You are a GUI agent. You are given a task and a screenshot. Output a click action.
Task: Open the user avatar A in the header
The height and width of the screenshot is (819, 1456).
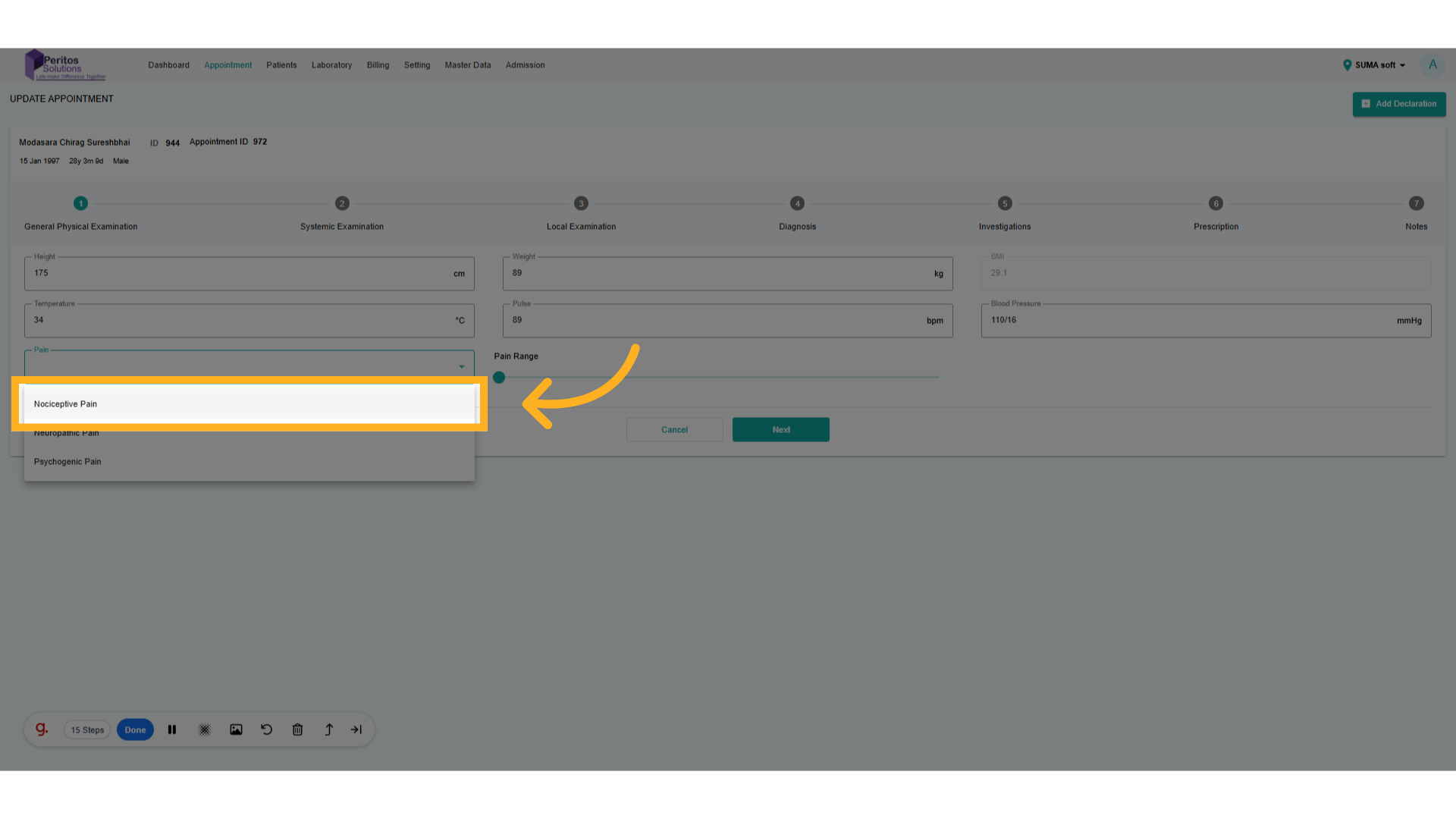(x=1432, y=65)
